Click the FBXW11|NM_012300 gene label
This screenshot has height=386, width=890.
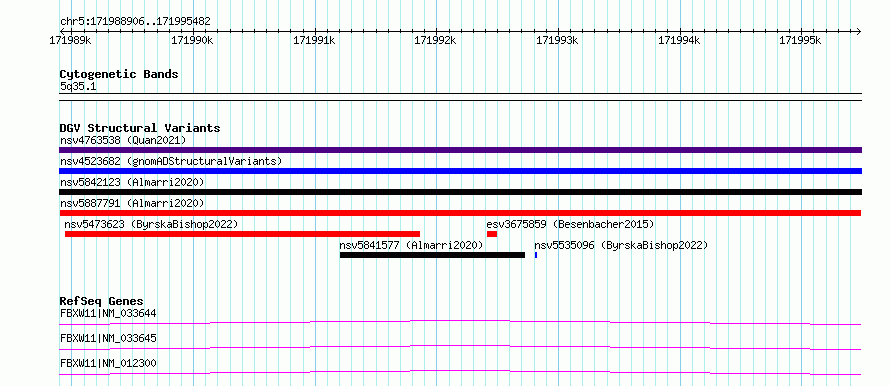click(x=108, y=363)
